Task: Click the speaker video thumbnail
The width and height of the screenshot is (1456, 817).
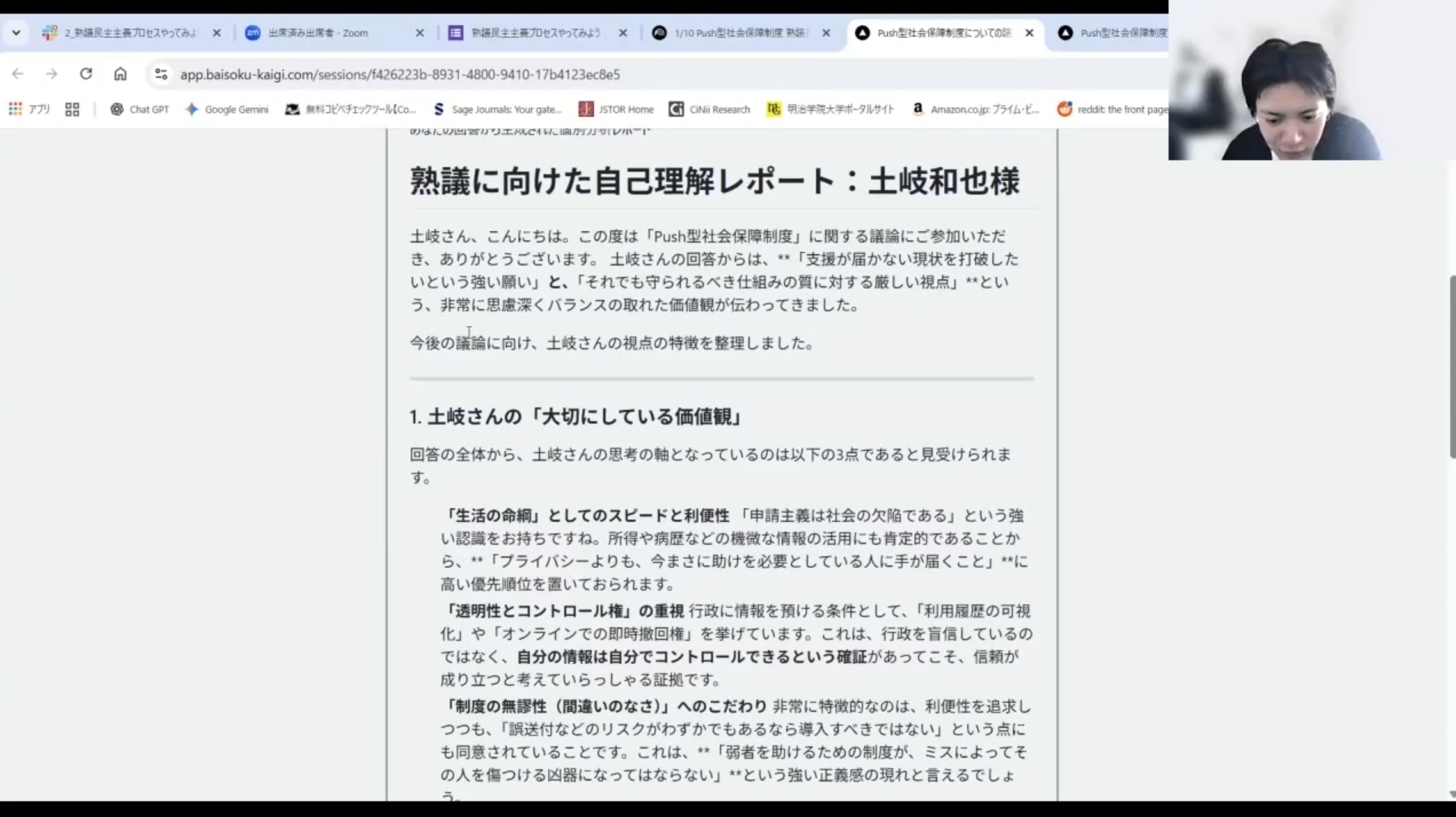Action: [1312, 80]
